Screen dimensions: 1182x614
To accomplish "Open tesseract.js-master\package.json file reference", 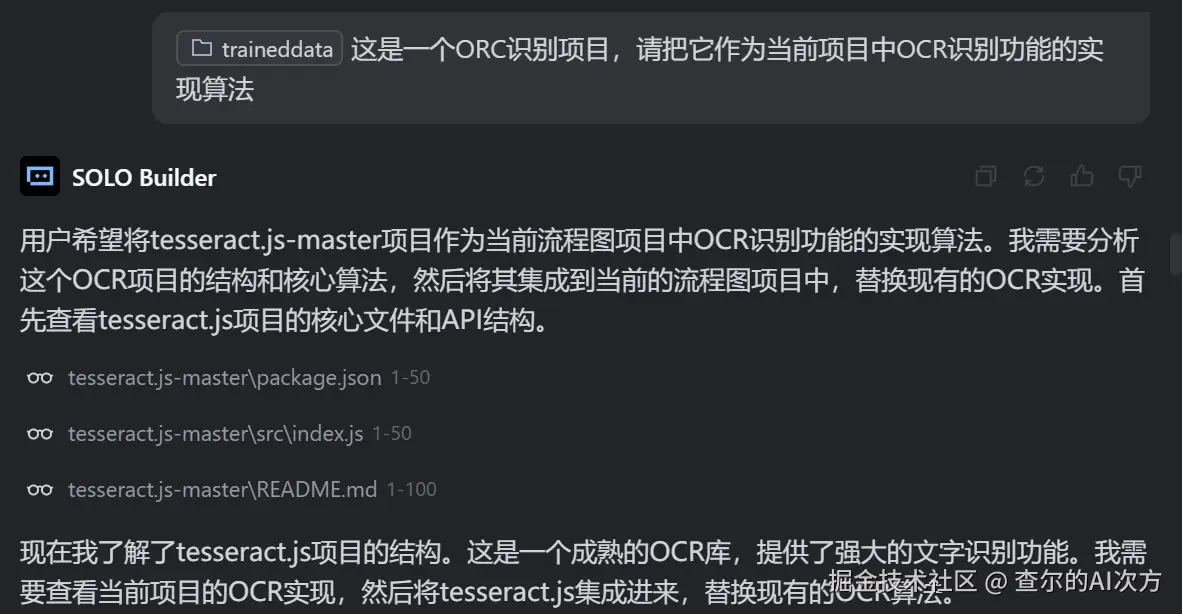I will 225,377.
